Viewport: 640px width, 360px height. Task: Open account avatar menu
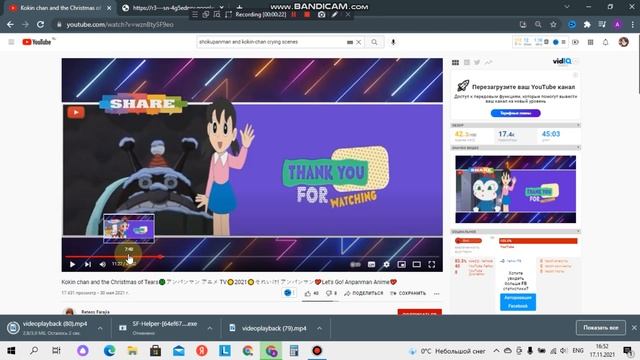pos(623,42)
